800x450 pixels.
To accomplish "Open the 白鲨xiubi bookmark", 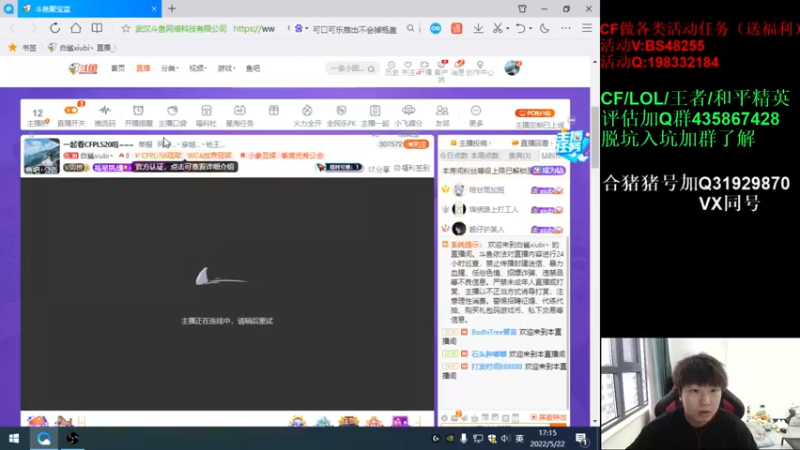I will 82,47.
